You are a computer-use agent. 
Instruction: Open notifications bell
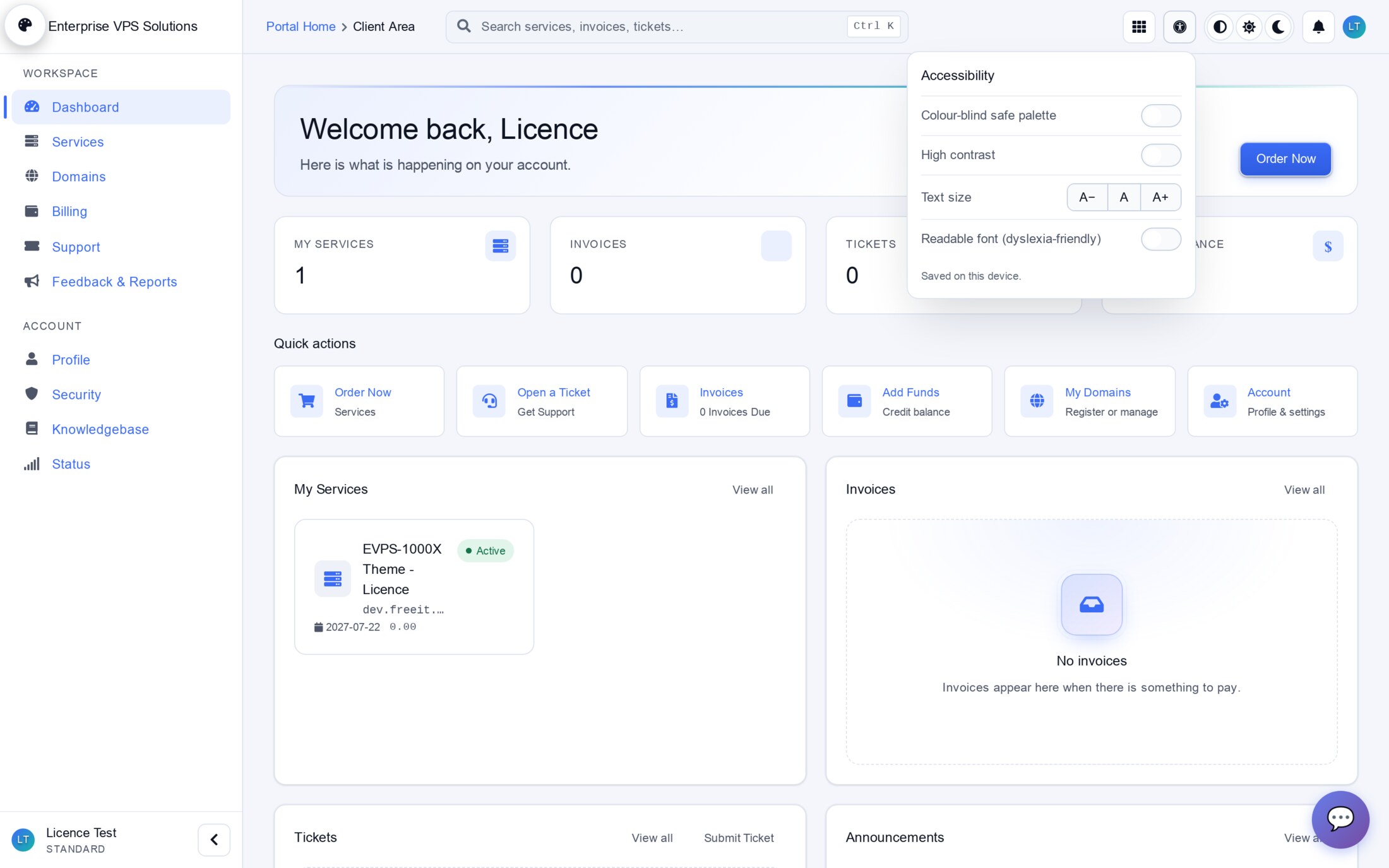(x=1318, y=27)
